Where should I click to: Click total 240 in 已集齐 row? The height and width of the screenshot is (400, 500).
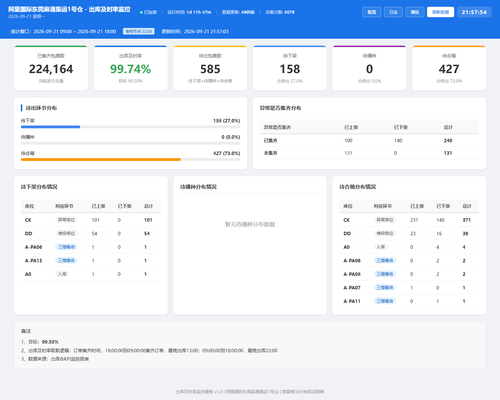point(448,140)
